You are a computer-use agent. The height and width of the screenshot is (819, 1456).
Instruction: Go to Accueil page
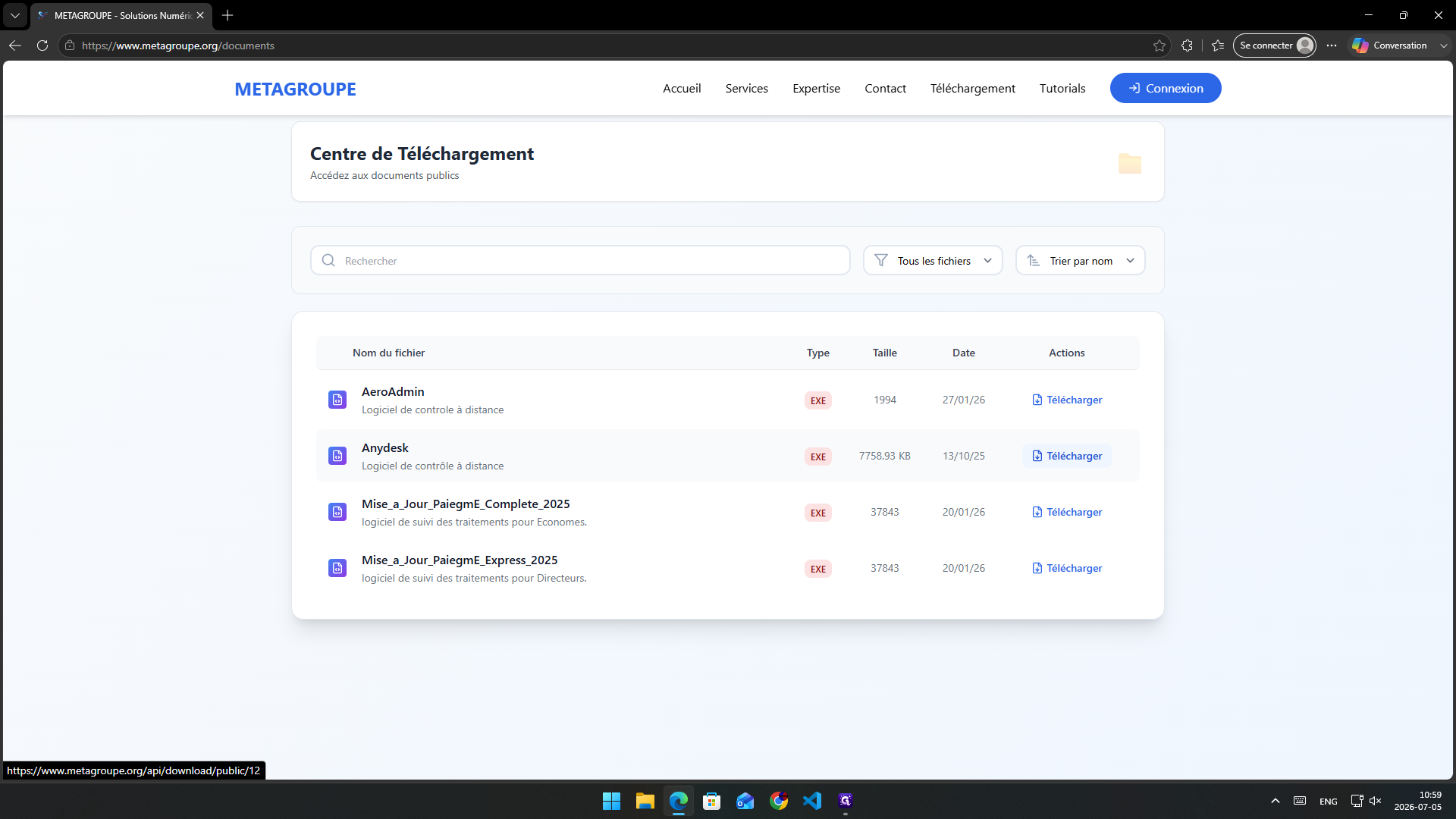(x=682, y=88)
